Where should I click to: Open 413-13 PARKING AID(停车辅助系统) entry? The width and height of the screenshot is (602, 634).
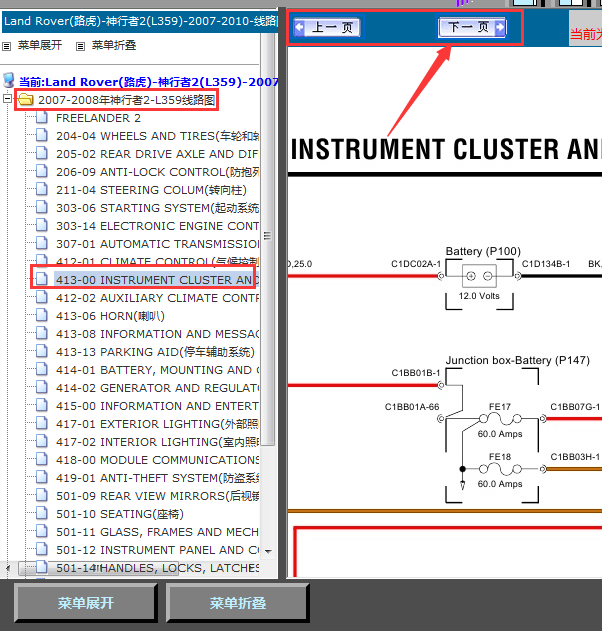coord(155,352)
